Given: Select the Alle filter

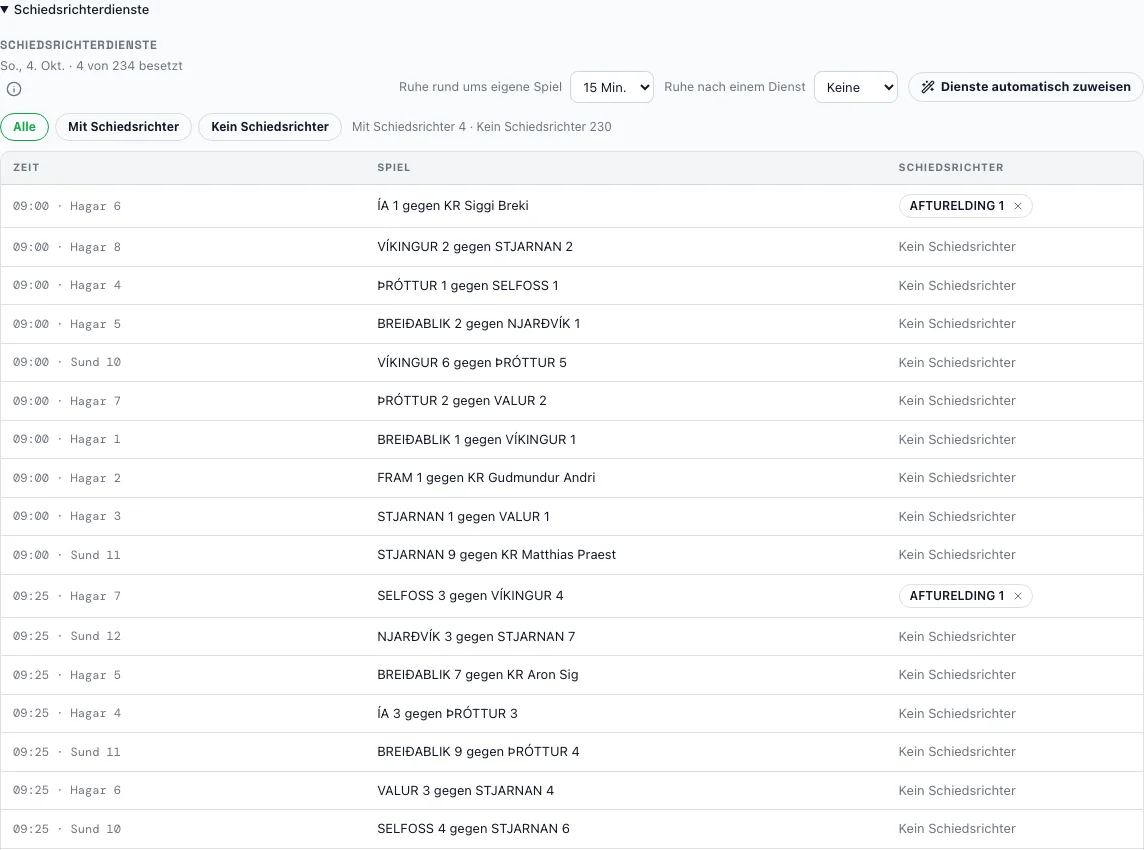Looking at the screenshot, I should [x=24, y=126].
